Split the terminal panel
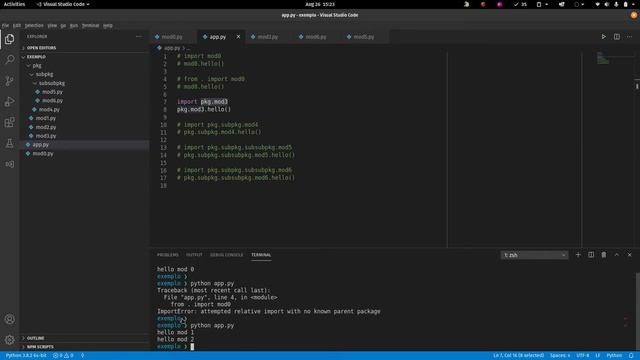The height and width of the screenshot is (360, 640). click(x=591, y=255)
